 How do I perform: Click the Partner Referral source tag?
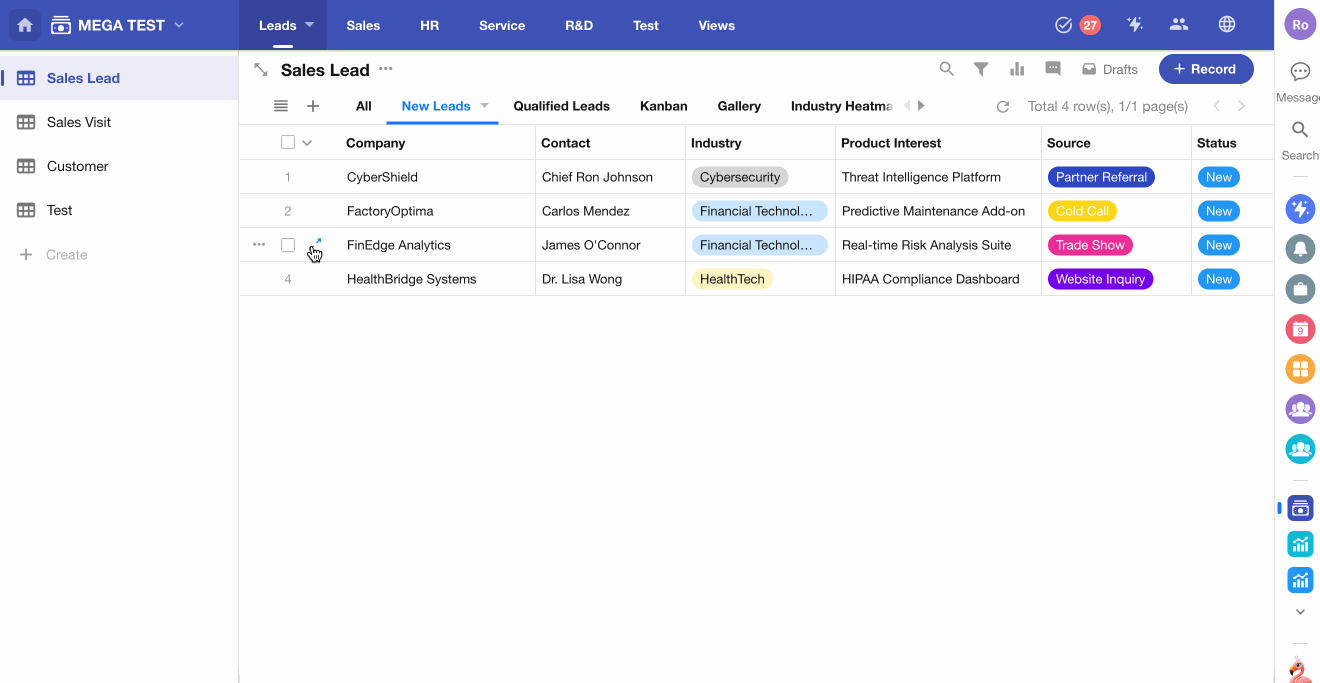click(1101, 177)
